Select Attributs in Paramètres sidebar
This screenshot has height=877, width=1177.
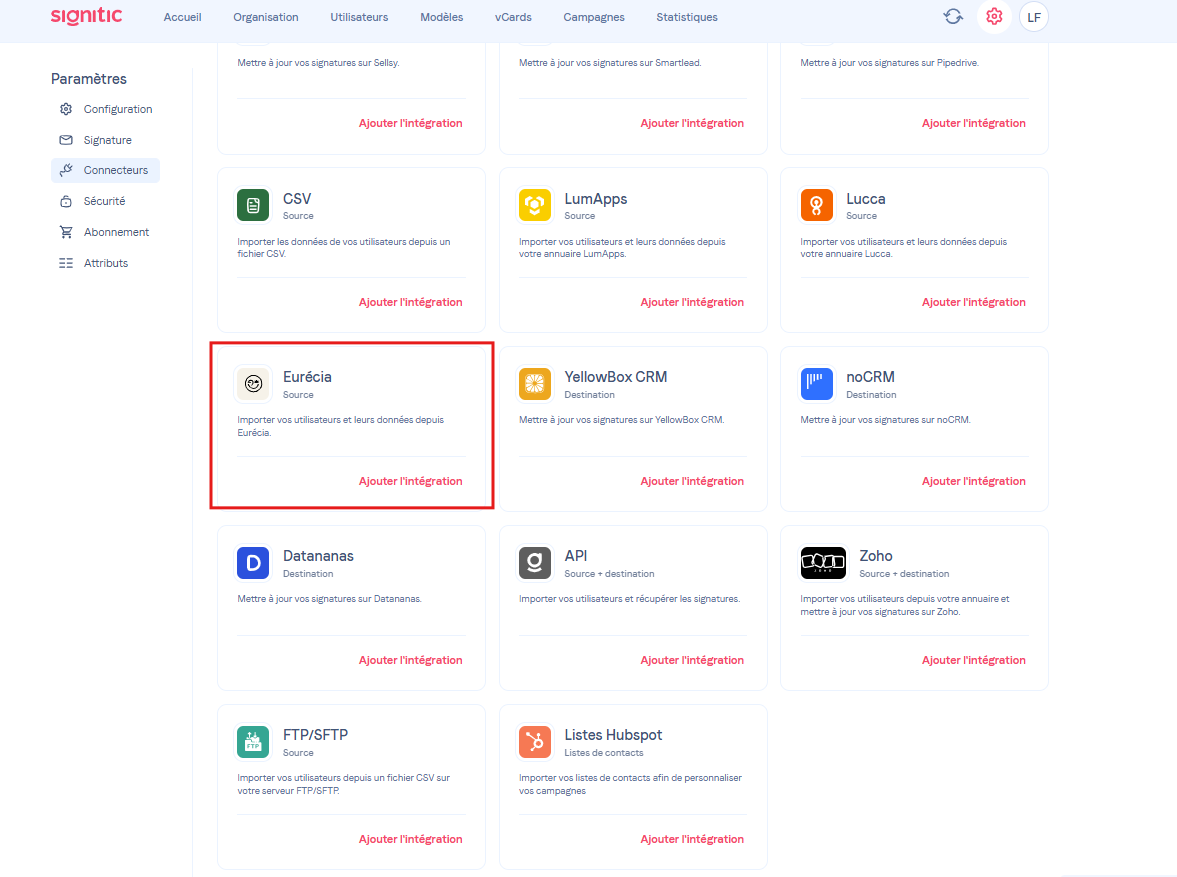(106, 263)
